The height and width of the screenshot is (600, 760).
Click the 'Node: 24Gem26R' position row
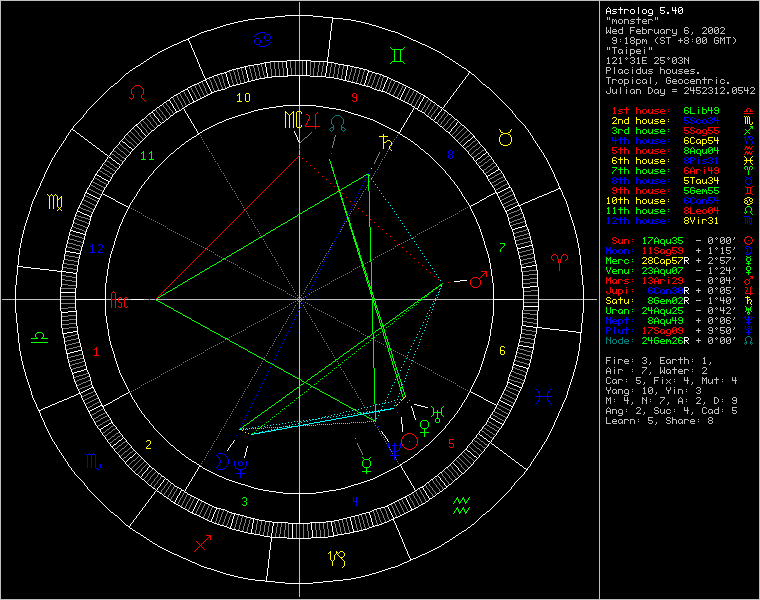pyautogui.click(x=679, y=341)
